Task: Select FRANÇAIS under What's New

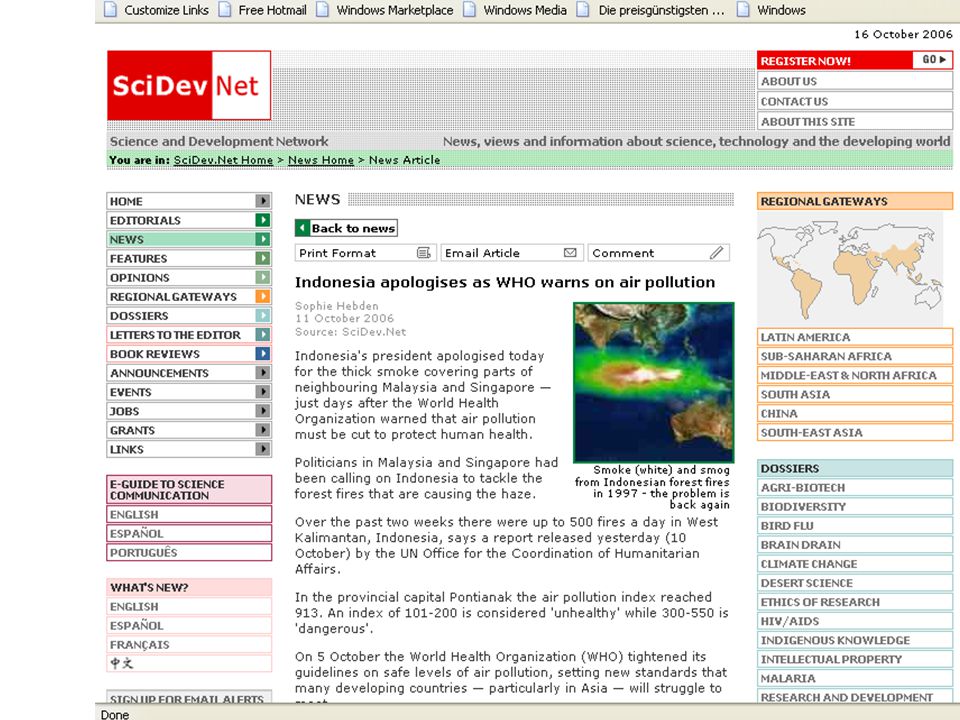Action: click(x=189, y=644)
